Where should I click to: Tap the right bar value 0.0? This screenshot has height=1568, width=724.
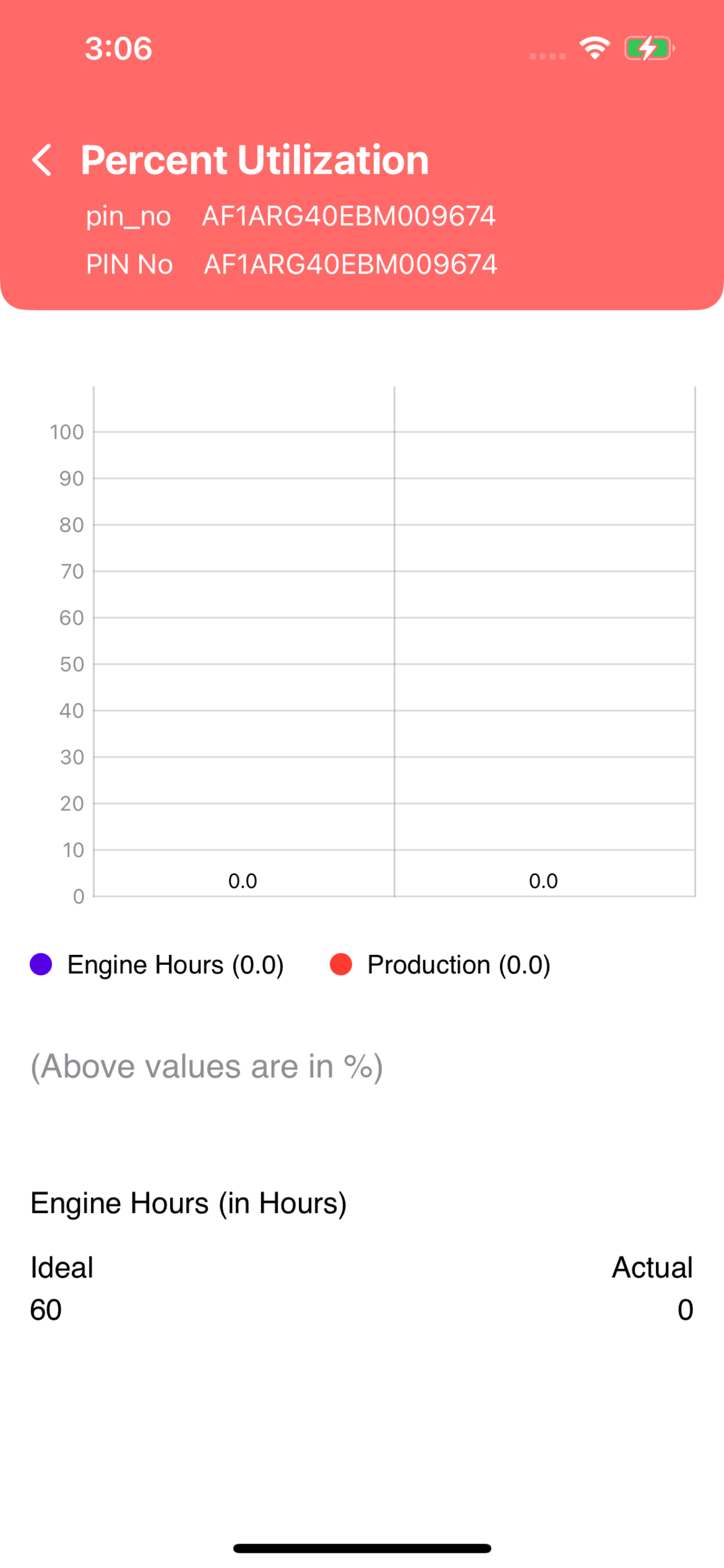(543, 881)
